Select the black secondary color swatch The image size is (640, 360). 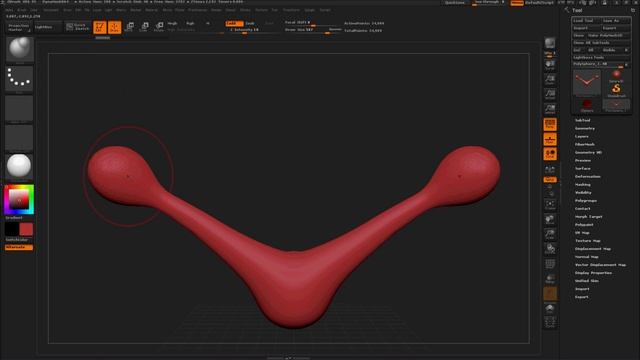pos(12,229)
